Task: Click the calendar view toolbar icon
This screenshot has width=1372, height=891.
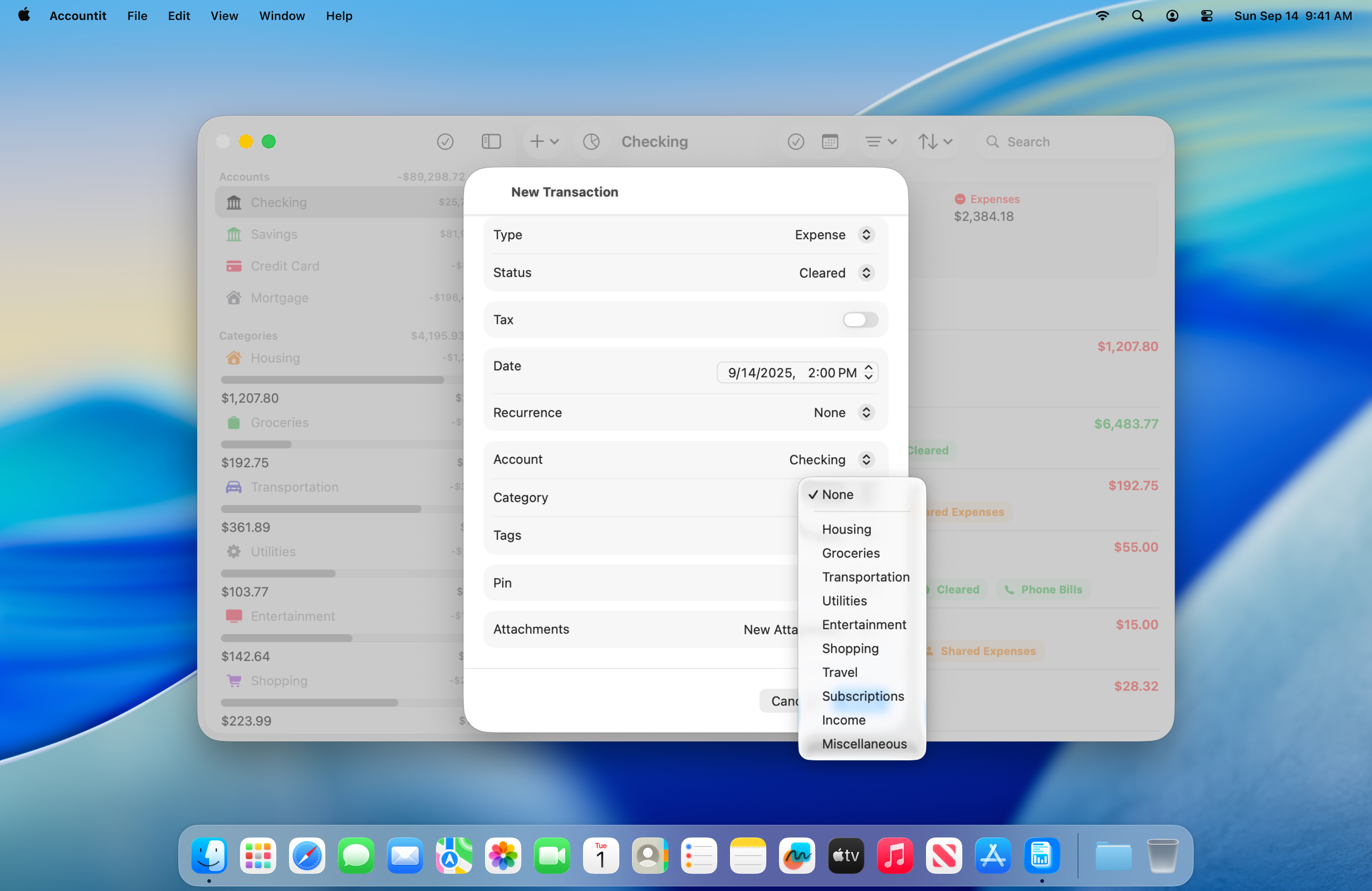Action: pos(829,142)
